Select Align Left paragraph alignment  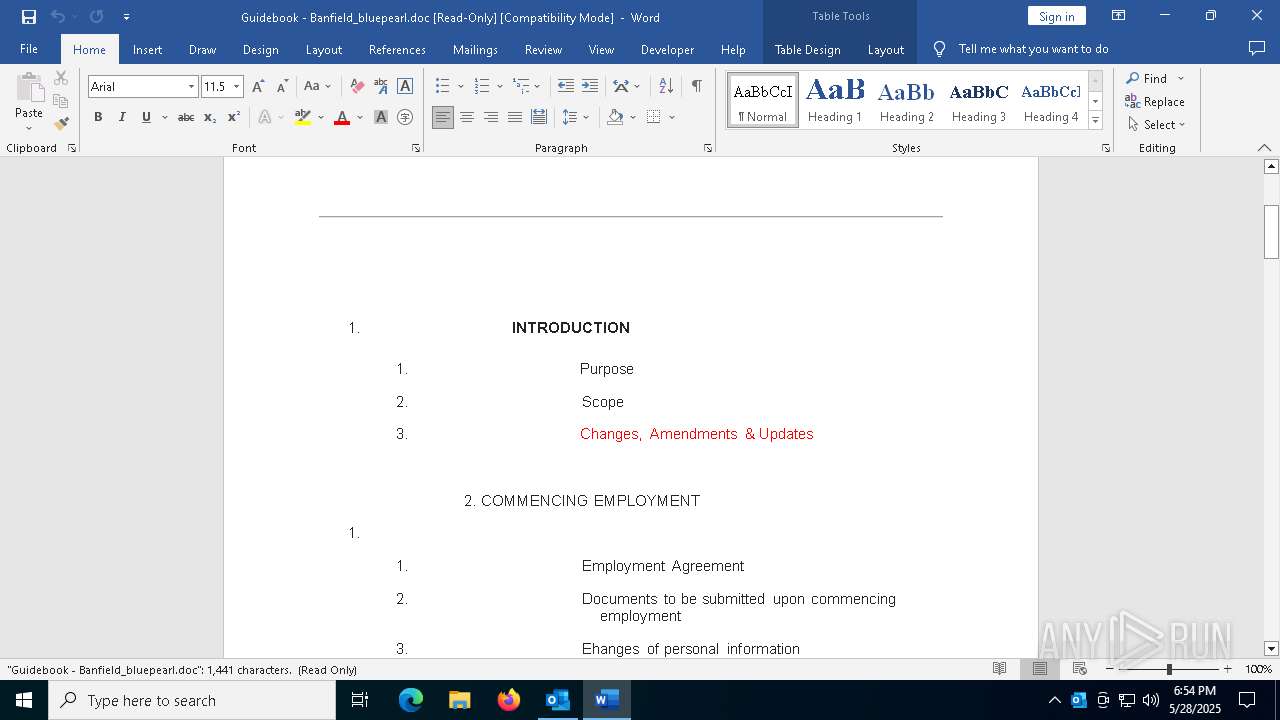pyautogui.click(x=443, y=117)
